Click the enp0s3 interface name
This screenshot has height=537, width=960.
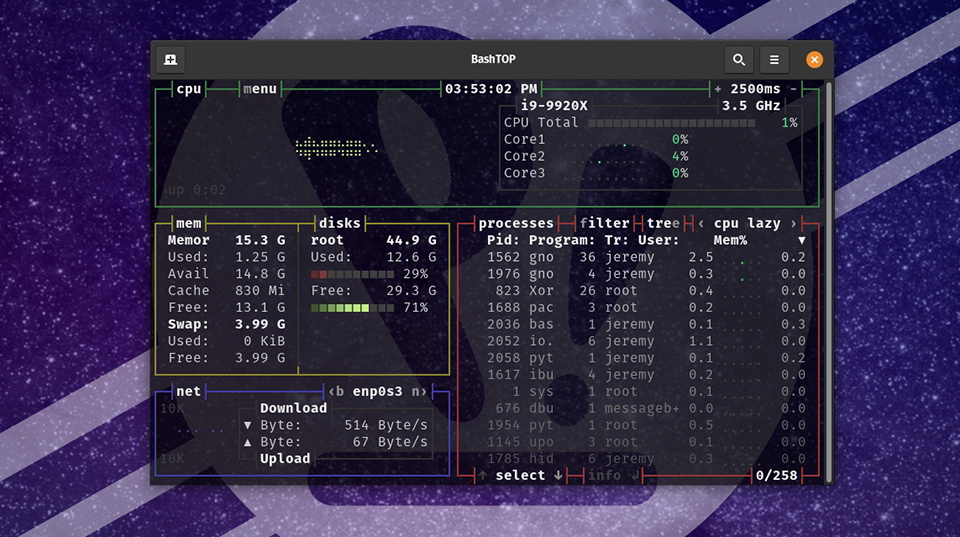point(378,391)
